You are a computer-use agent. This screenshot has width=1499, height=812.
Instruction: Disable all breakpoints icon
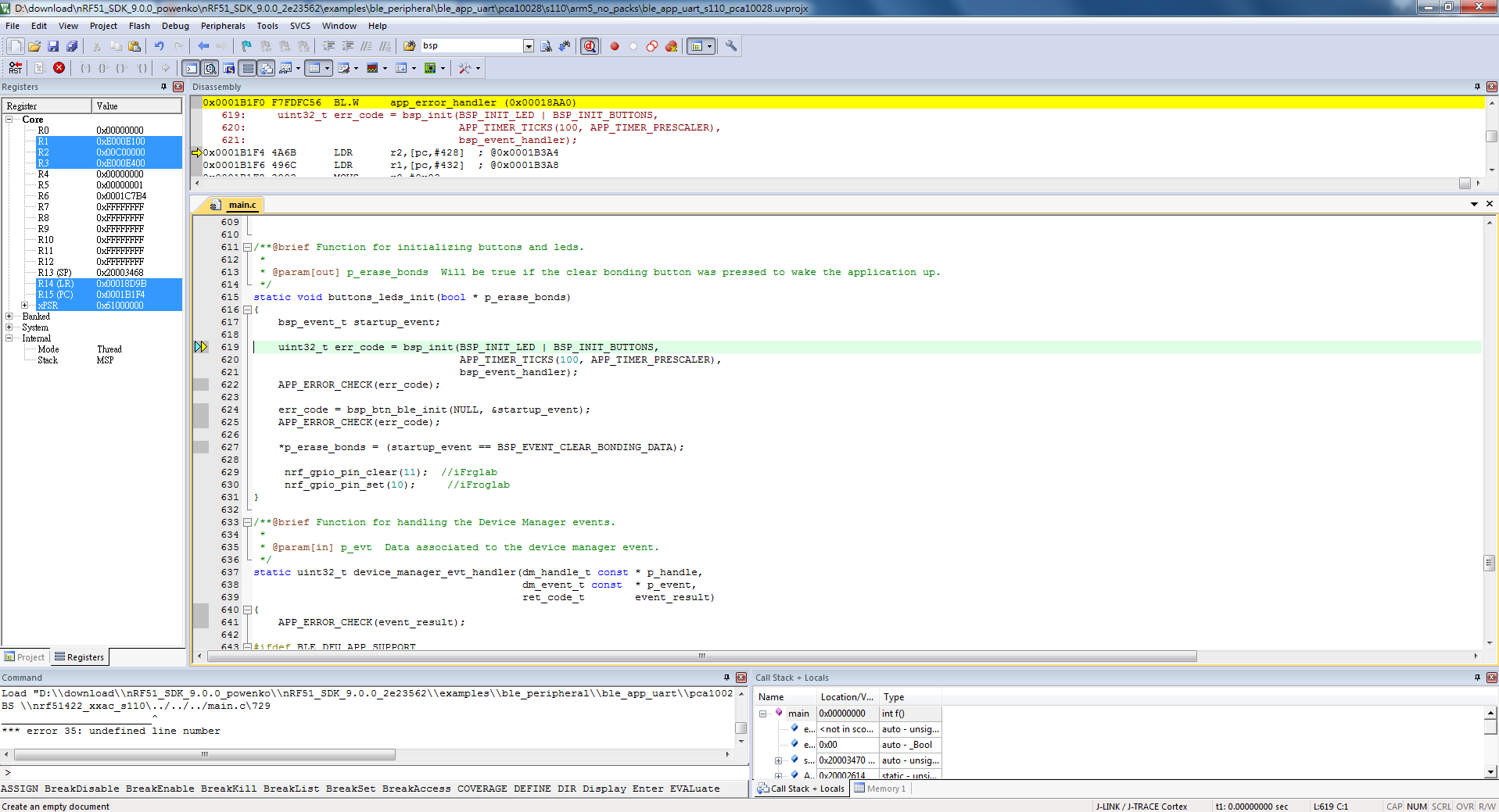point(652,46)
